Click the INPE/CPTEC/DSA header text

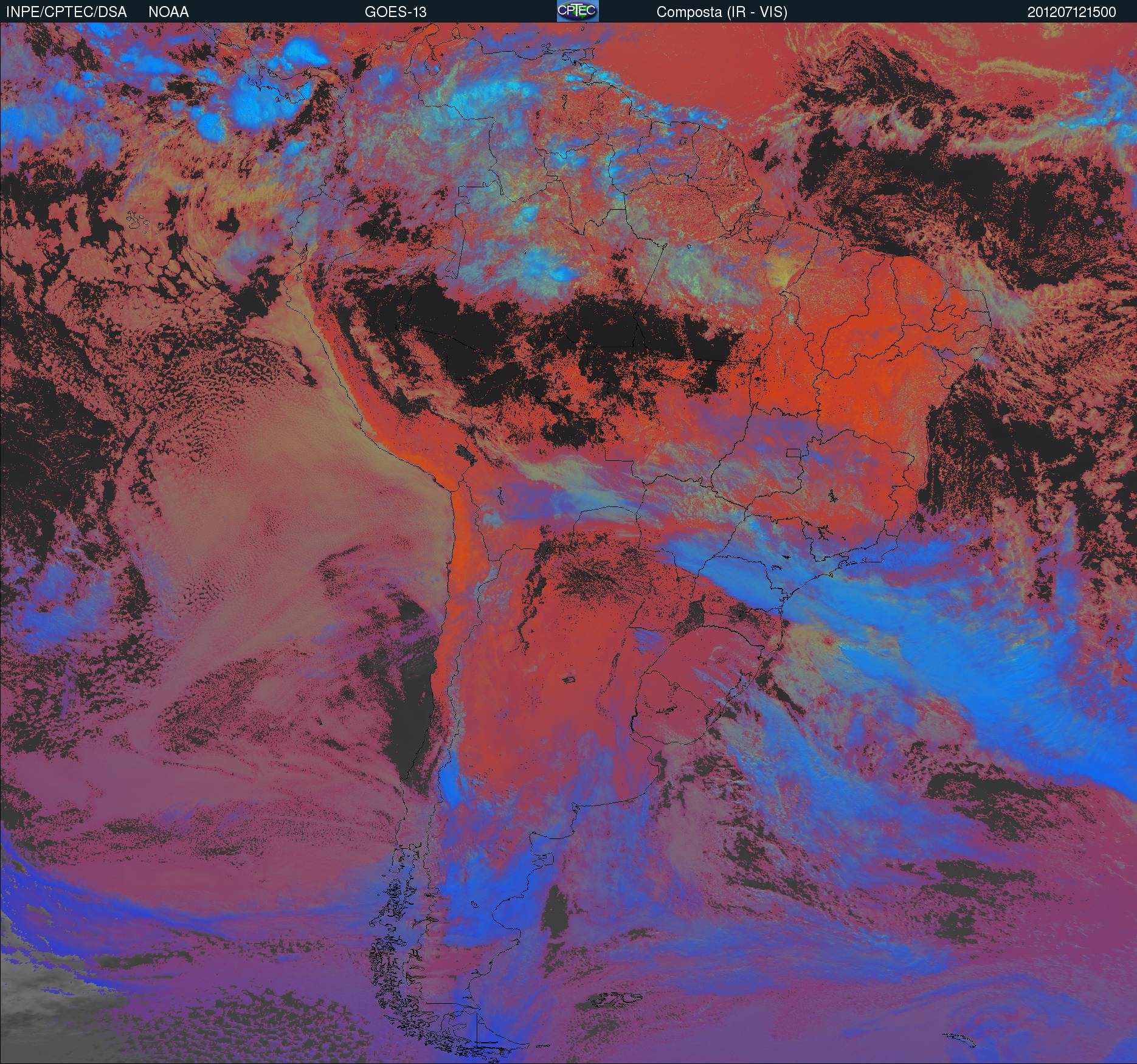[x=66, y=12]
